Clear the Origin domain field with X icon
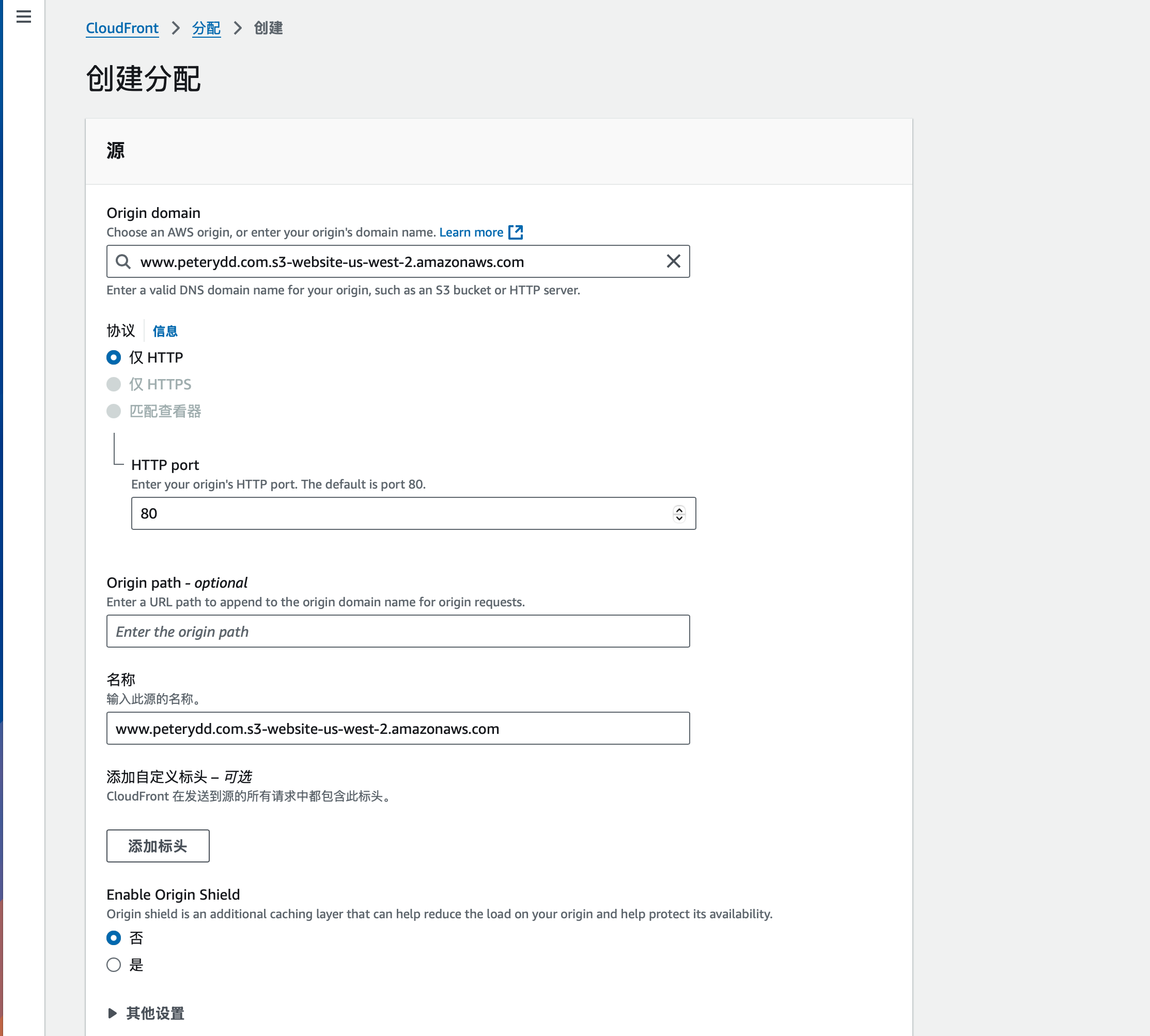 (673, 261)
